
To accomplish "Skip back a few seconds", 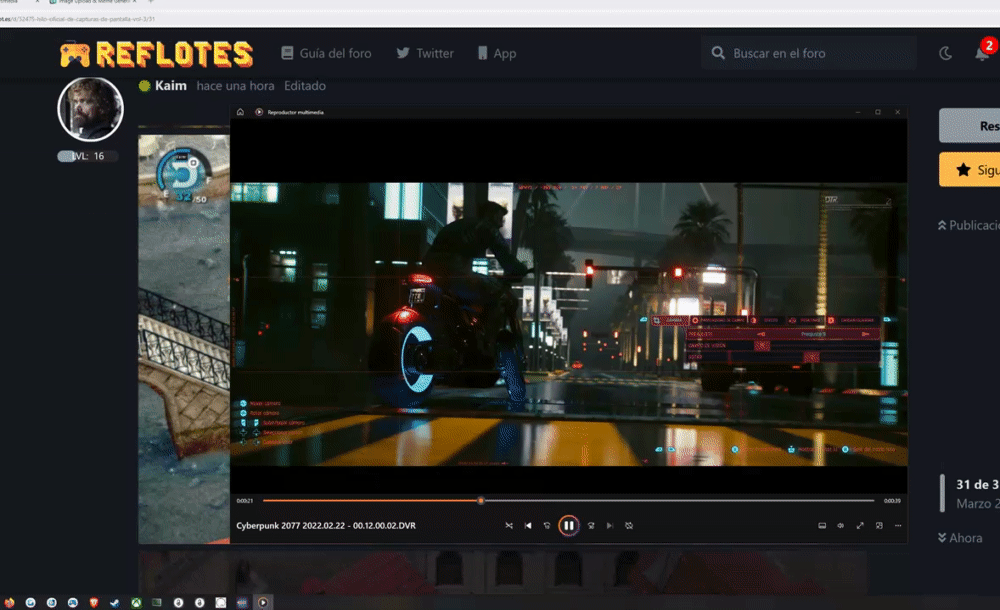I will click(547, 526).
